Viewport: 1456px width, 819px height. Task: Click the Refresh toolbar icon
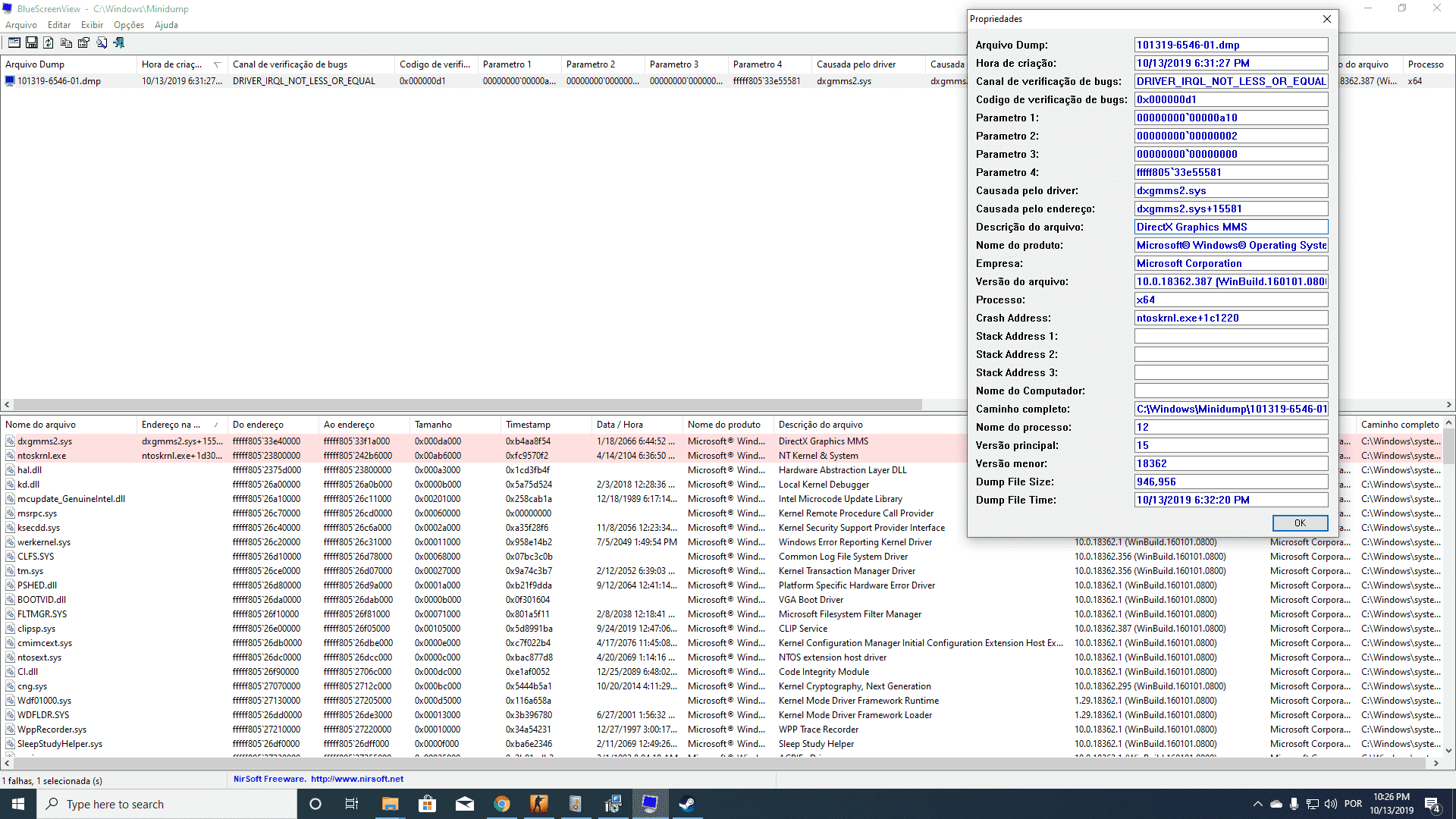[x=49, y=43]
